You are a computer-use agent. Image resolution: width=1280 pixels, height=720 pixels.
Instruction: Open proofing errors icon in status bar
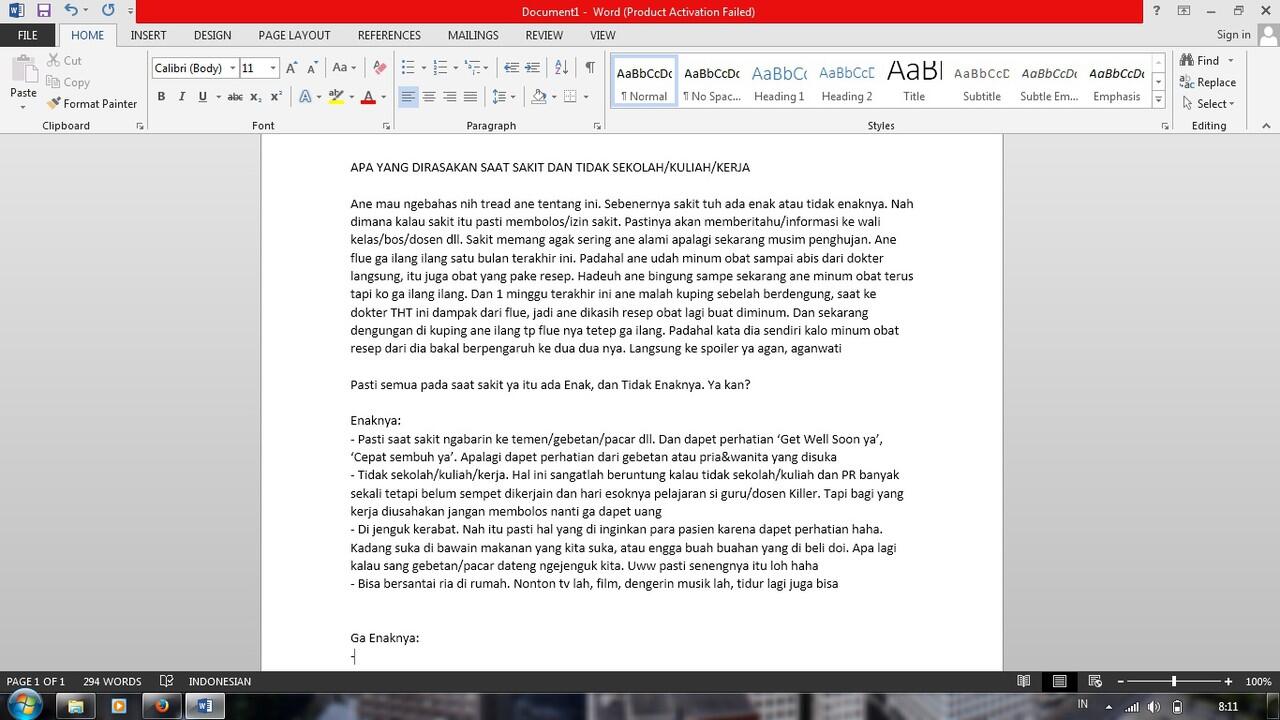point(167,681)
